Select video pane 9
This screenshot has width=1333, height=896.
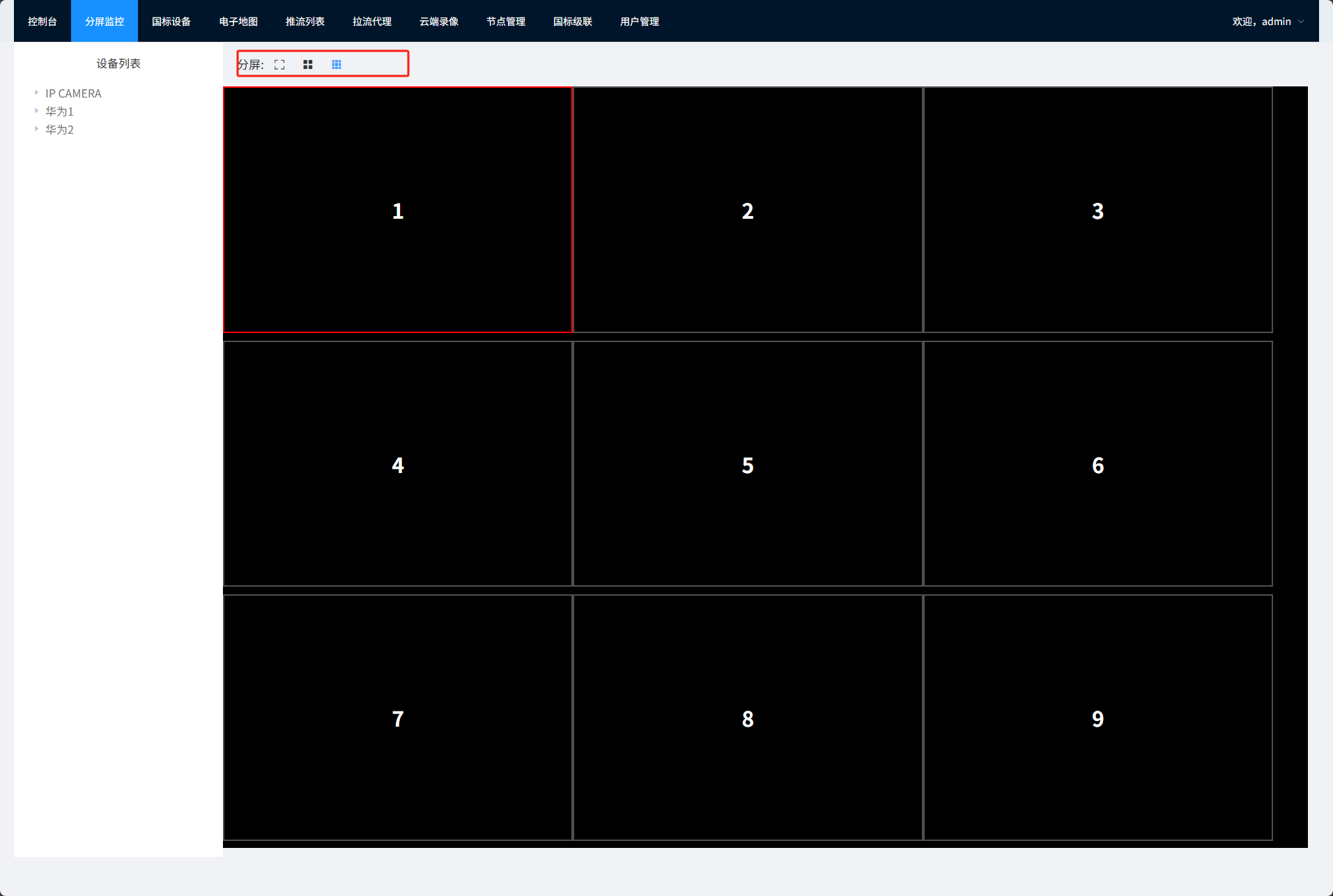pyautogui.click(x=1098, y=718)
